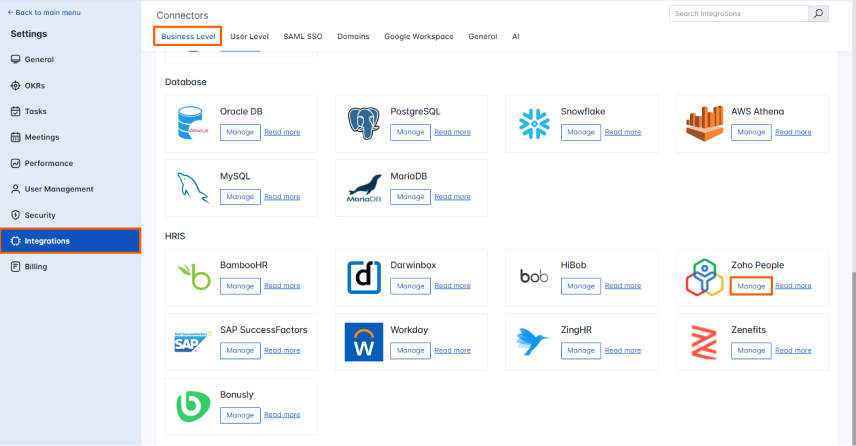The width and height of the screenshot is (856, 446).
Task: Click the HiBob bob logo
Action: tap(534, 277)
